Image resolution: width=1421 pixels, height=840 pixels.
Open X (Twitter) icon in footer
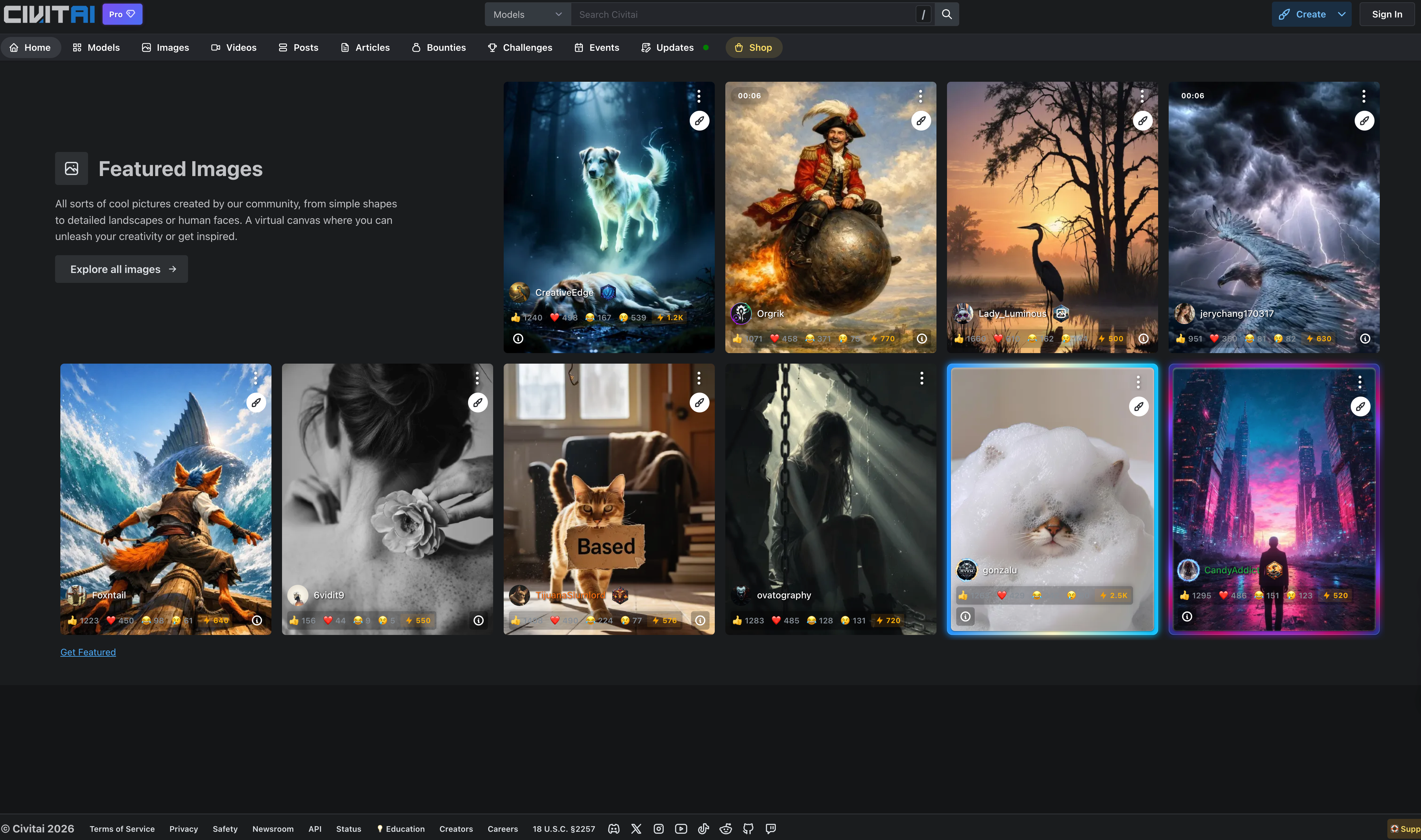(x=636, y=829)
